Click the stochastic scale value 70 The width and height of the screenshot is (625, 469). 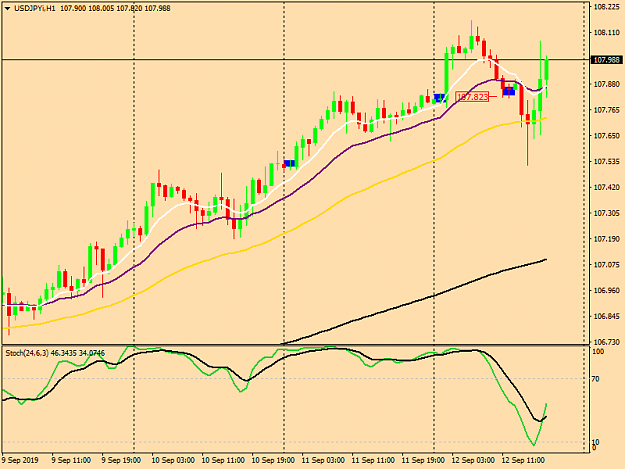point(596,379)
